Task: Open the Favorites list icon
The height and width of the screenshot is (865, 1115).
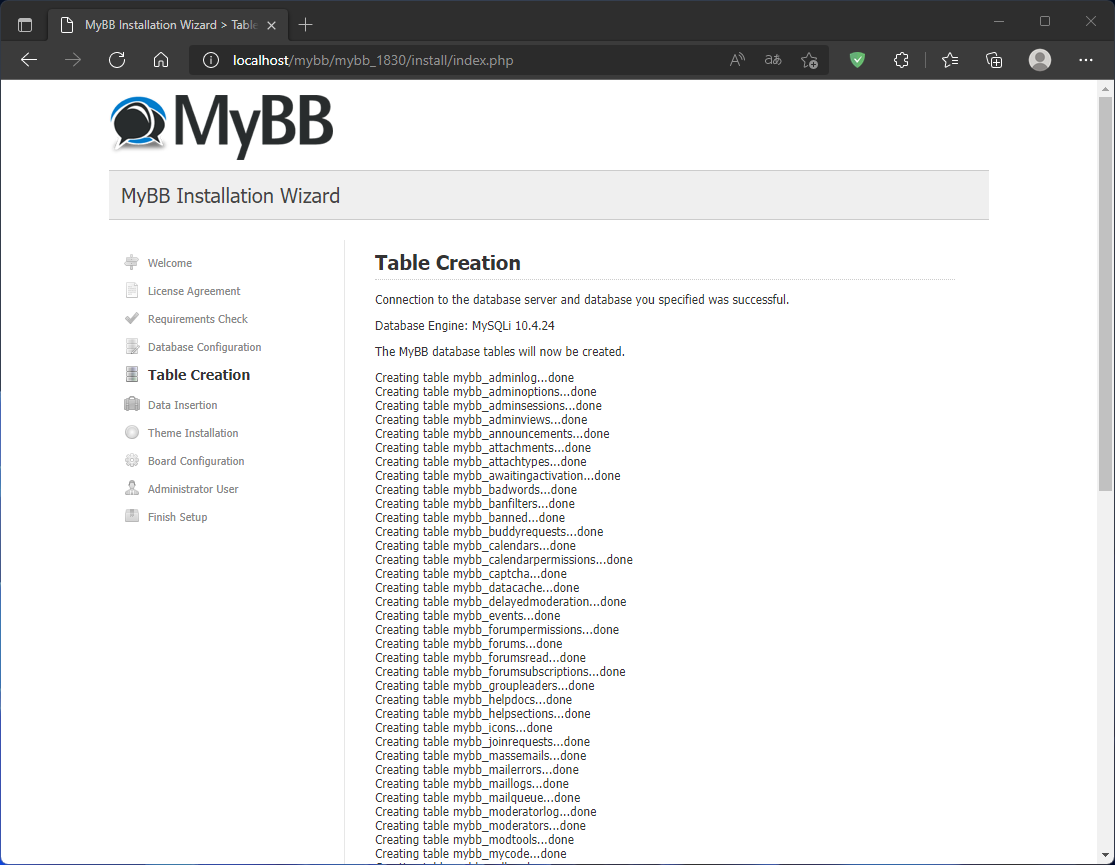Action: coord(950,60)
